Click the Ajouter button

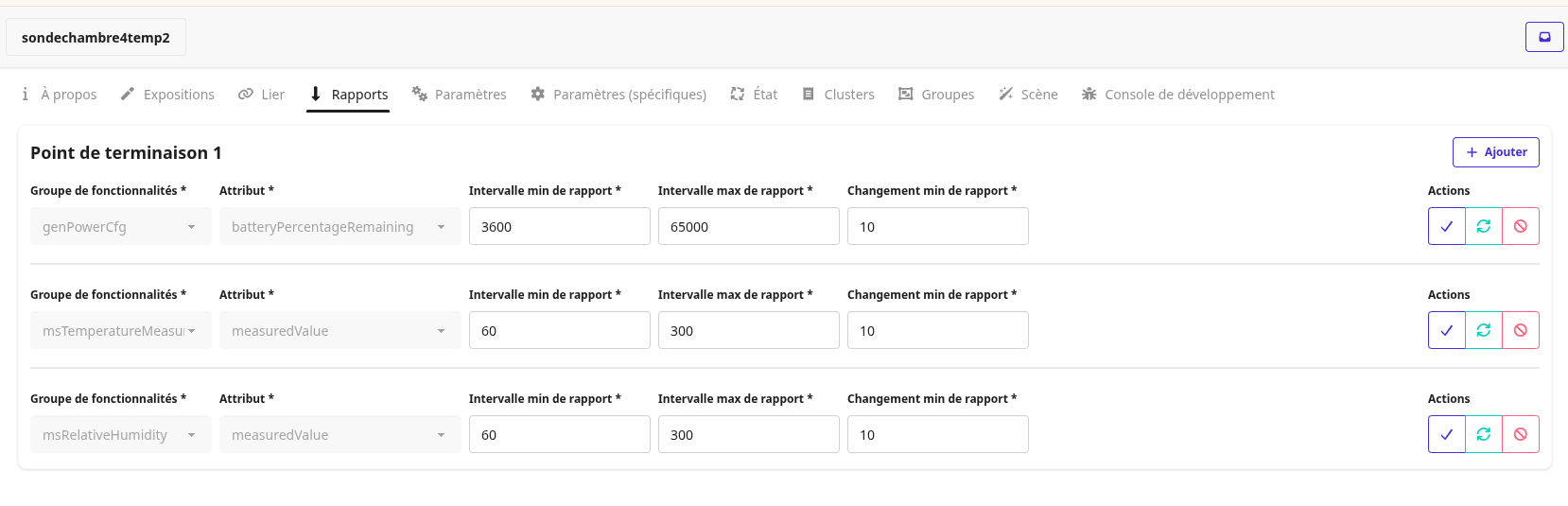(1496, 152)
